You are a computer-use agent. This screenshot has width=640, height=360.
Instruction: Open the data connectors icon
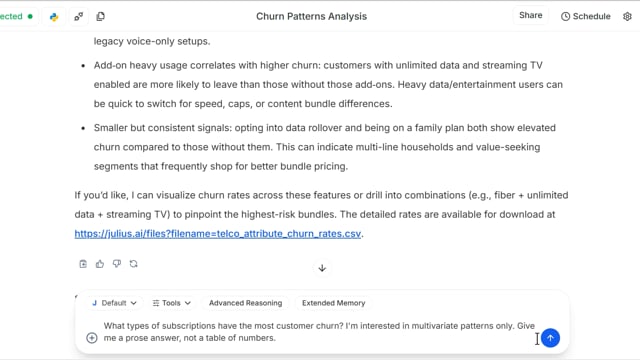(x=78, y=16)
